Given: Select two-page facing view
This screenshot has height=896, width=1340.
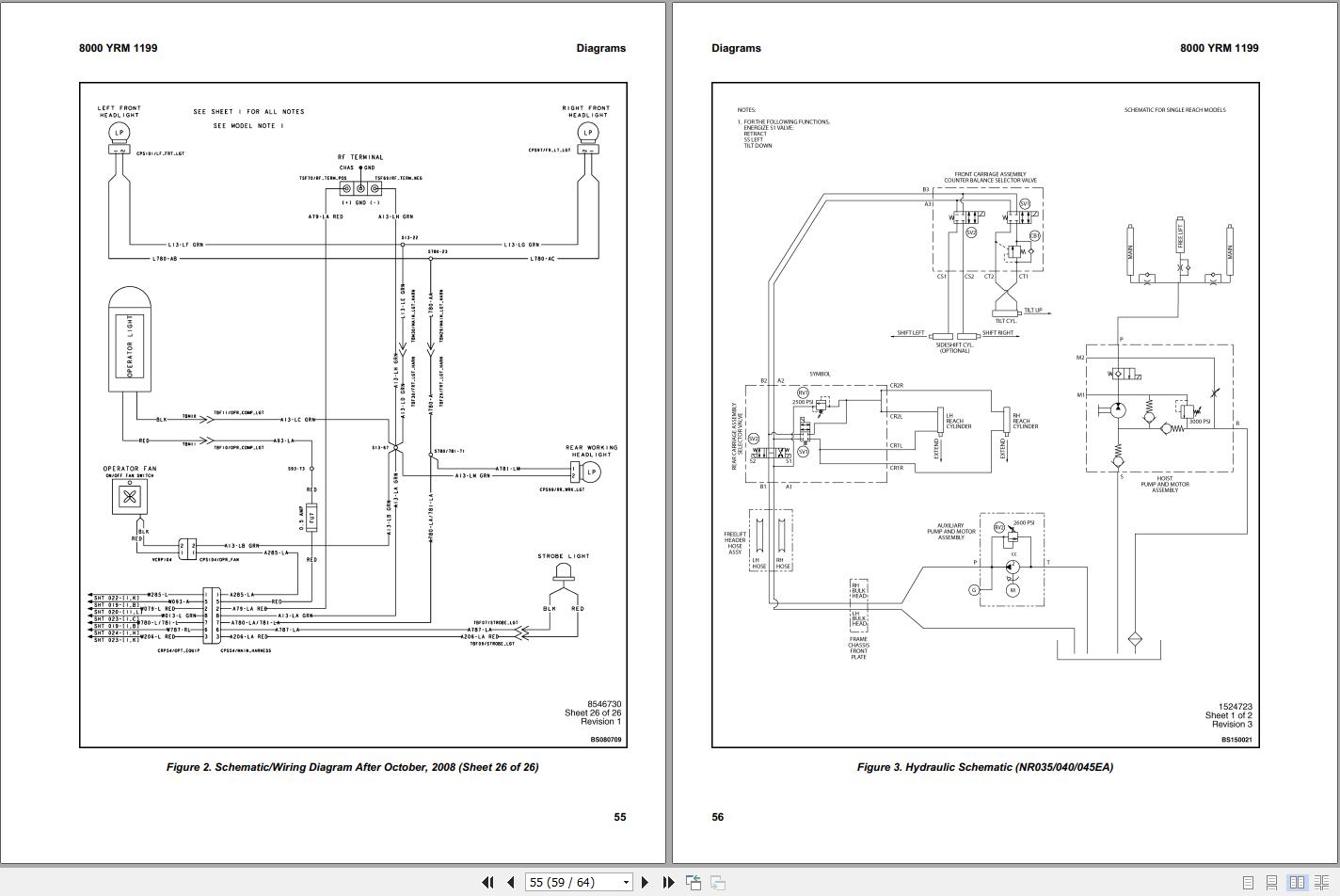Looking at the screenshot, I should [x=1297, y=883].
